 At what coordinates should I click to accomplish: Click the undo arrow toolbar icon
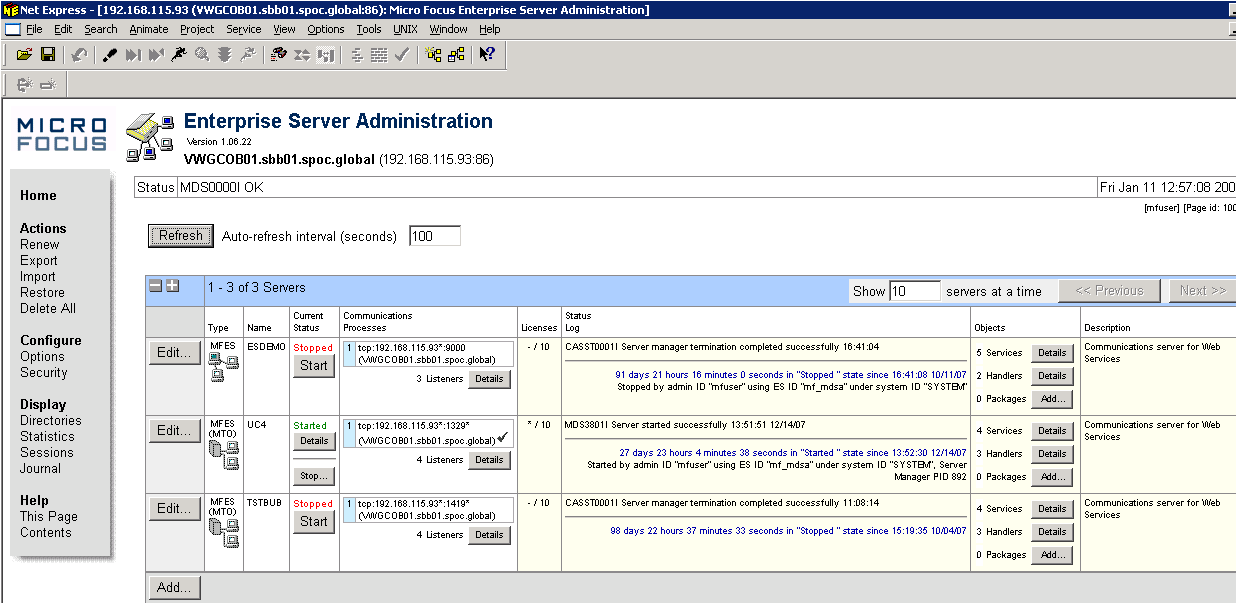click(80, 54)
